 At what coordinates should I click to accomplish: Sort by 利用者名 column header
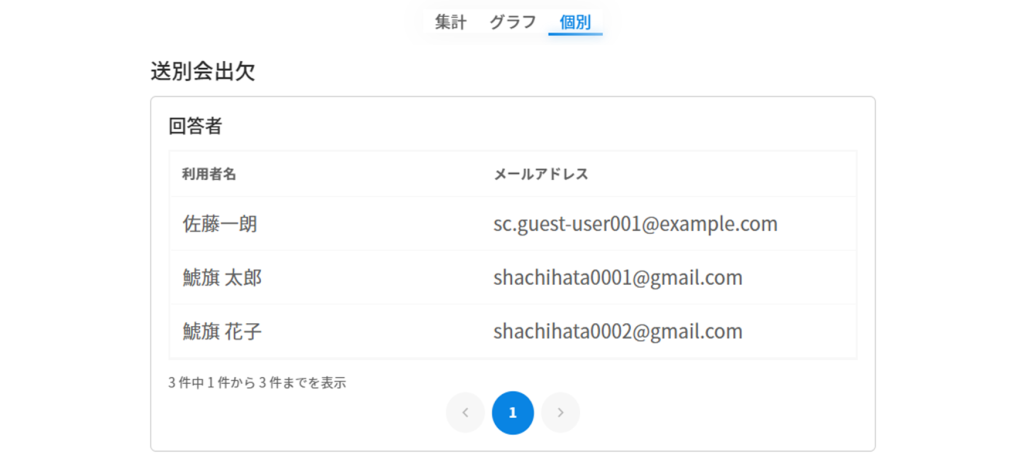pyautogui.click(x=209, y=174)
